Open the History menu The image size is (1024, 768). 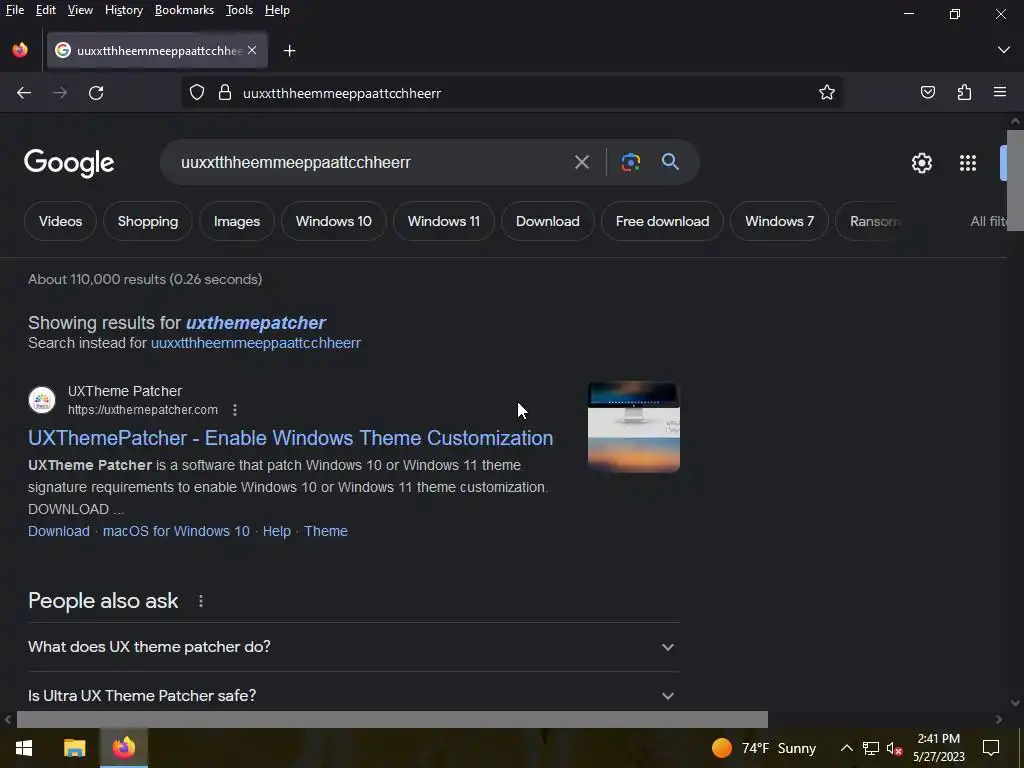pos(123,10)
